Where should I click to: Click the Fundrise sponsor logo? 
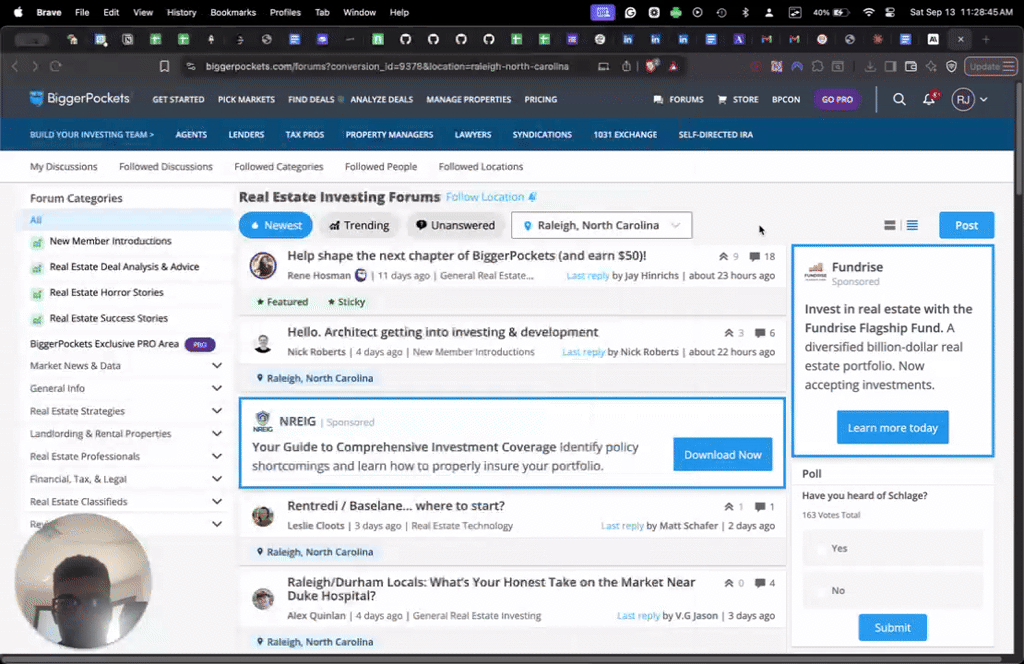tap(815, 270)
